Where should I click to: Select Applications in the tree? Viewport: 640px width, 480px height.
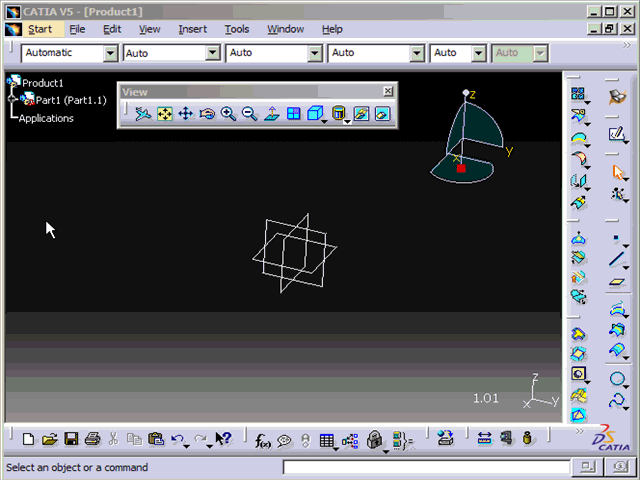46,118
